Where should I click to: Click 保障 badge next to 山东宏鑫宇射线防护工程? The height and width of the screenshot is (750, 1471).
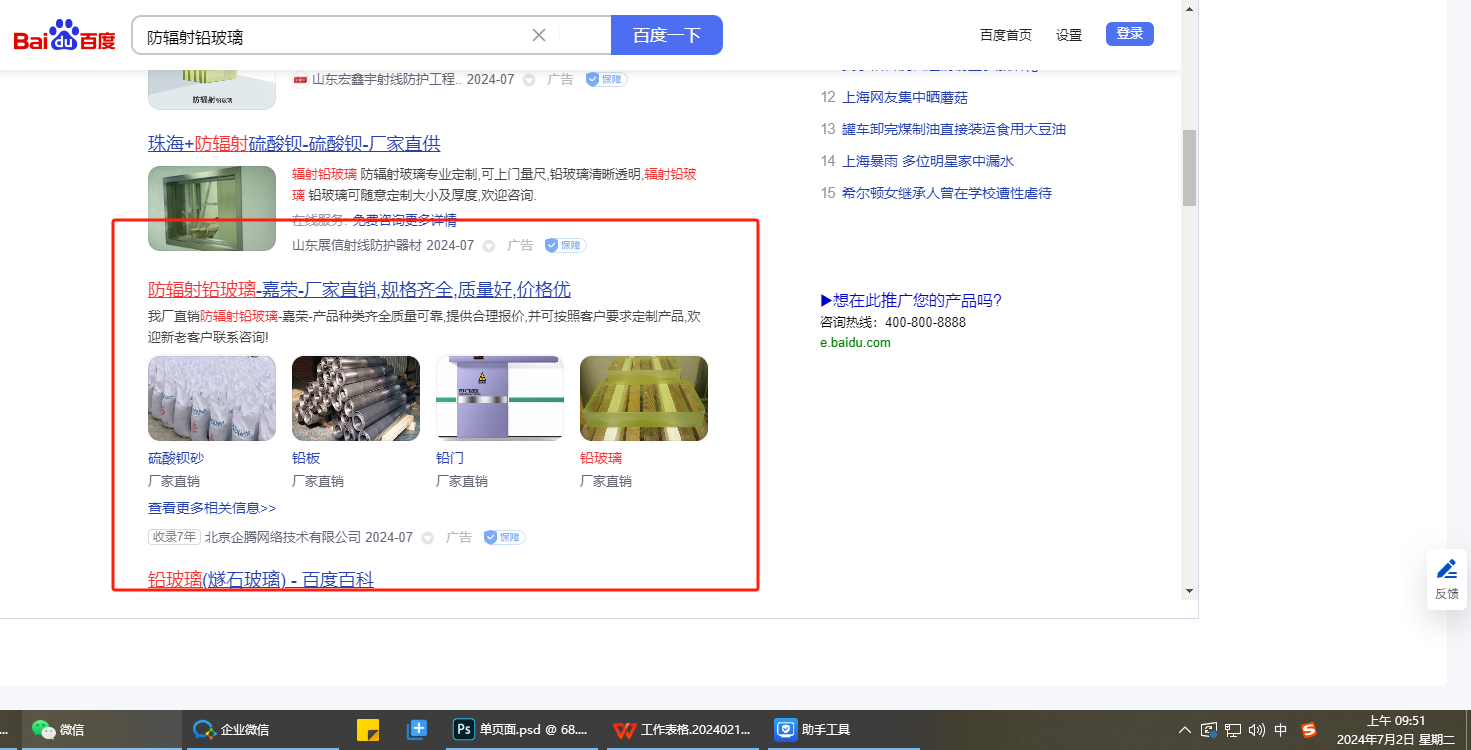click(607, 79)
